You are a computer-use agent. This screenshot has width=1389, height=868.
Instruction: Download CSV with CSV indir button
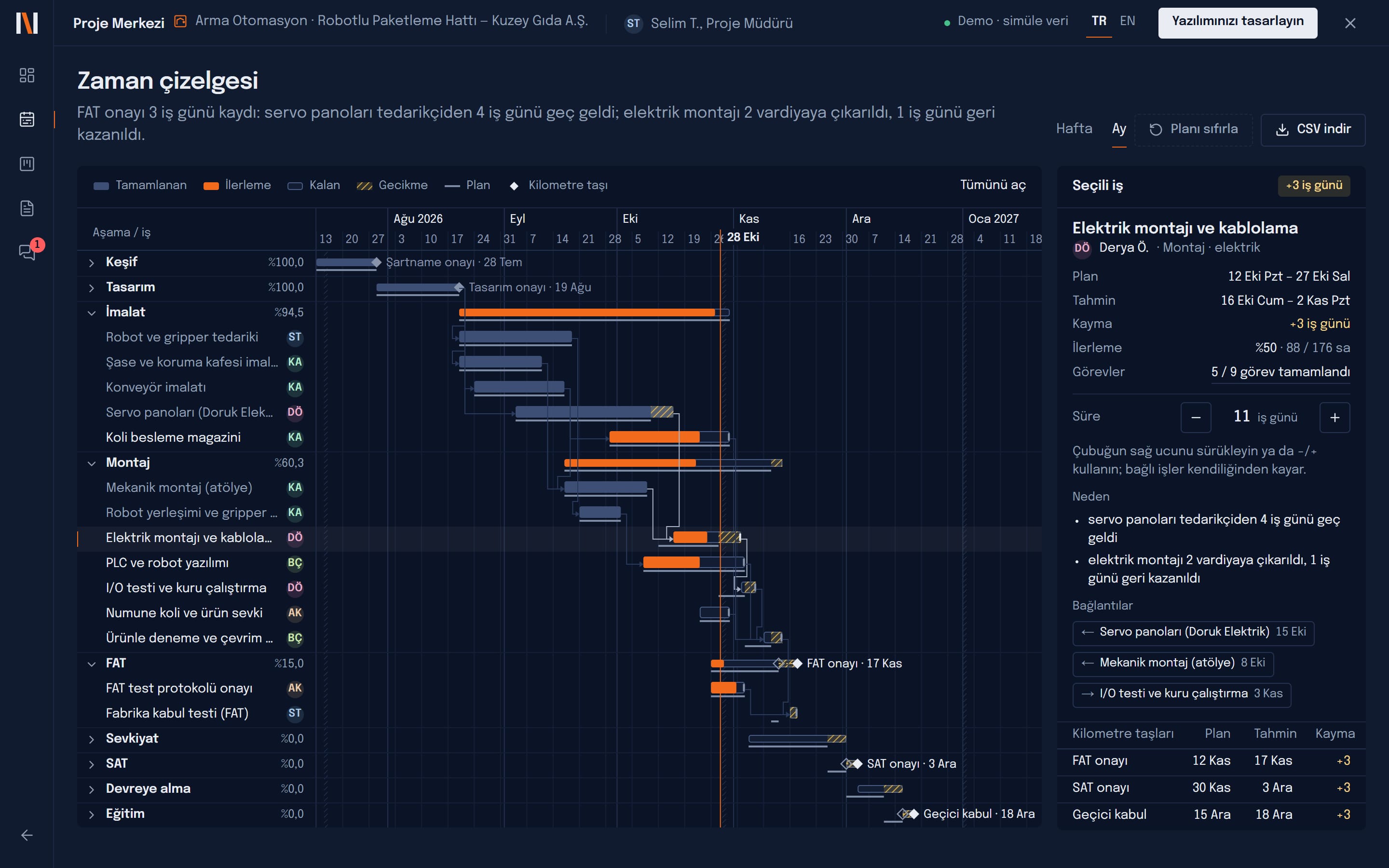1313,130
